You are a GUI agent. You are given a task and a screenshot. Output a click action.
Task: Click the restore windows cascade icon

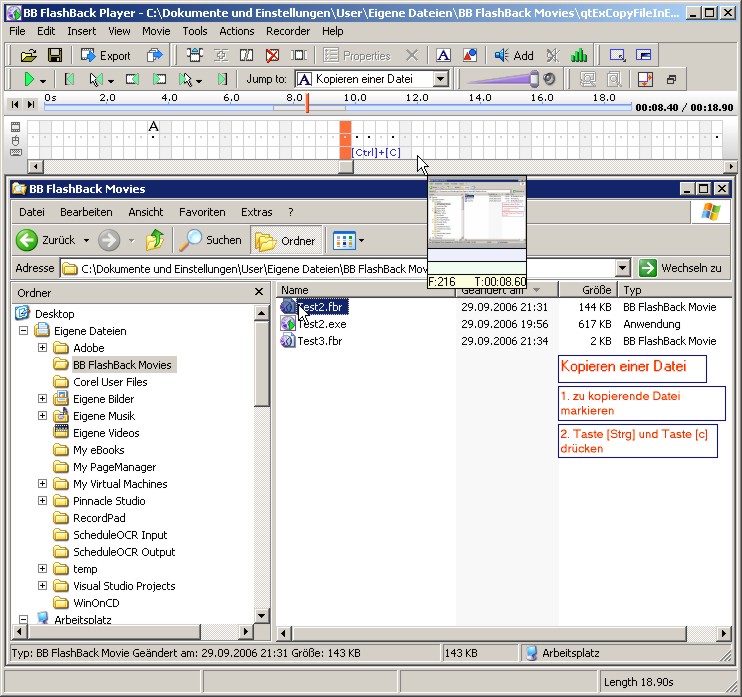tap(671, 79)
